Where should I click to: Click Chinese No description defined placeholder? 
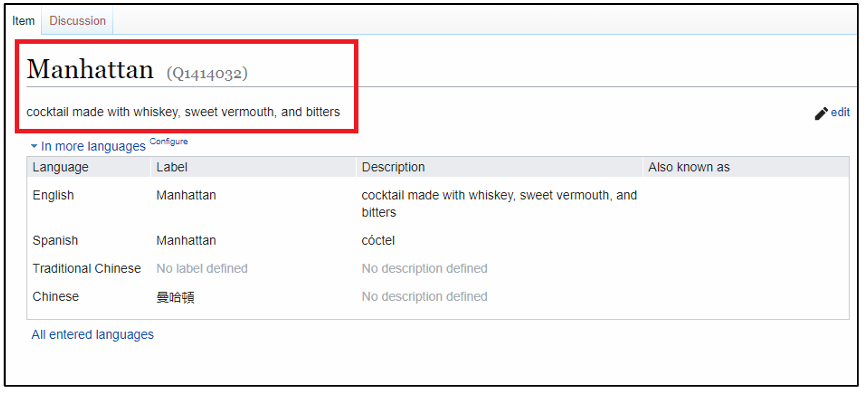[424, 297]
